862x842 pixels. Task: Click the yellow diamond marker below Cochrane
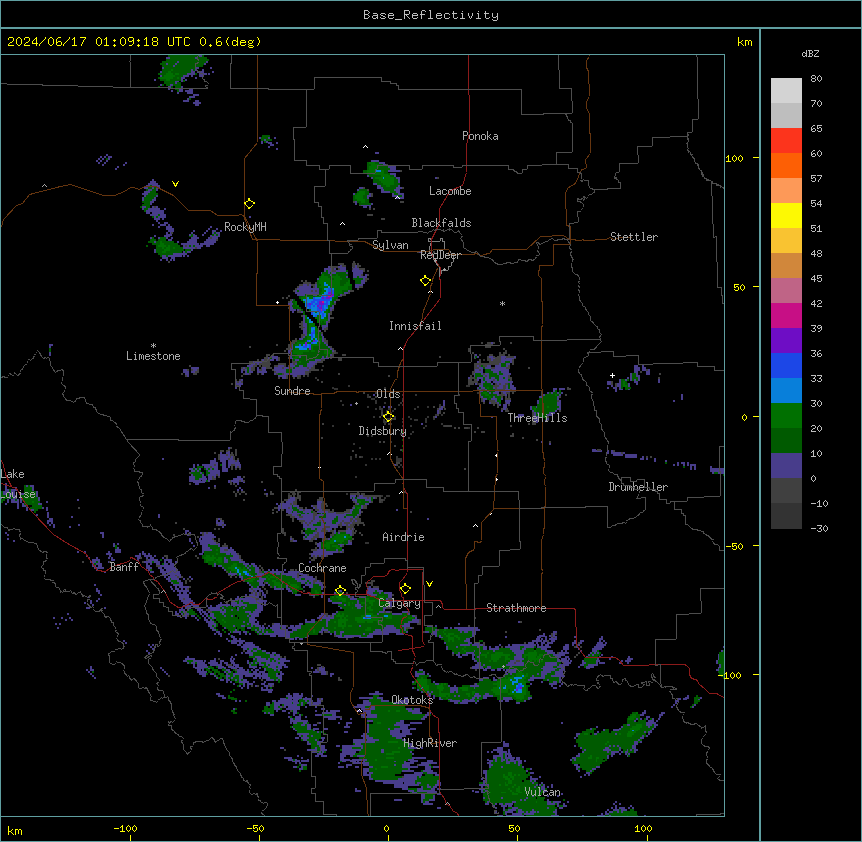click(x=340, y=591)
